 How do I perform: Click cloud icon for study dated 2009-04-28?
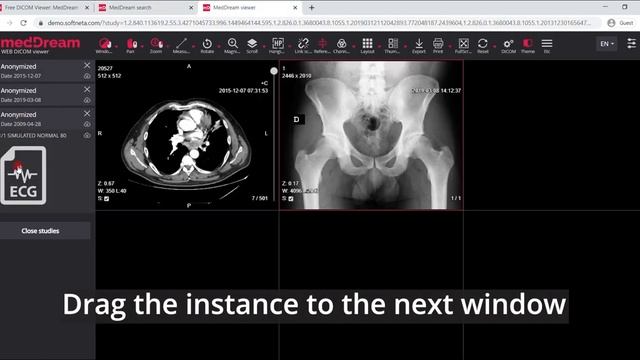pyautogui.click(x=87, y=124)
